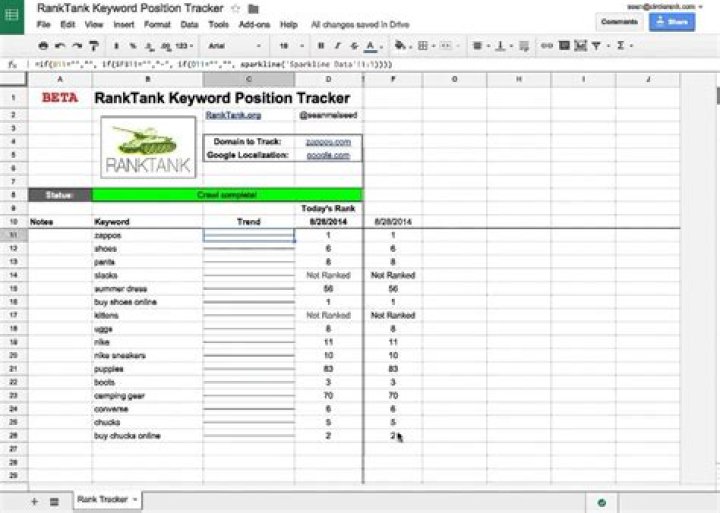The width and height of the screenshot is (720, 513).
Task: Click the Insert chart icon
Action: pyautogui.click(x=580, y=45)
